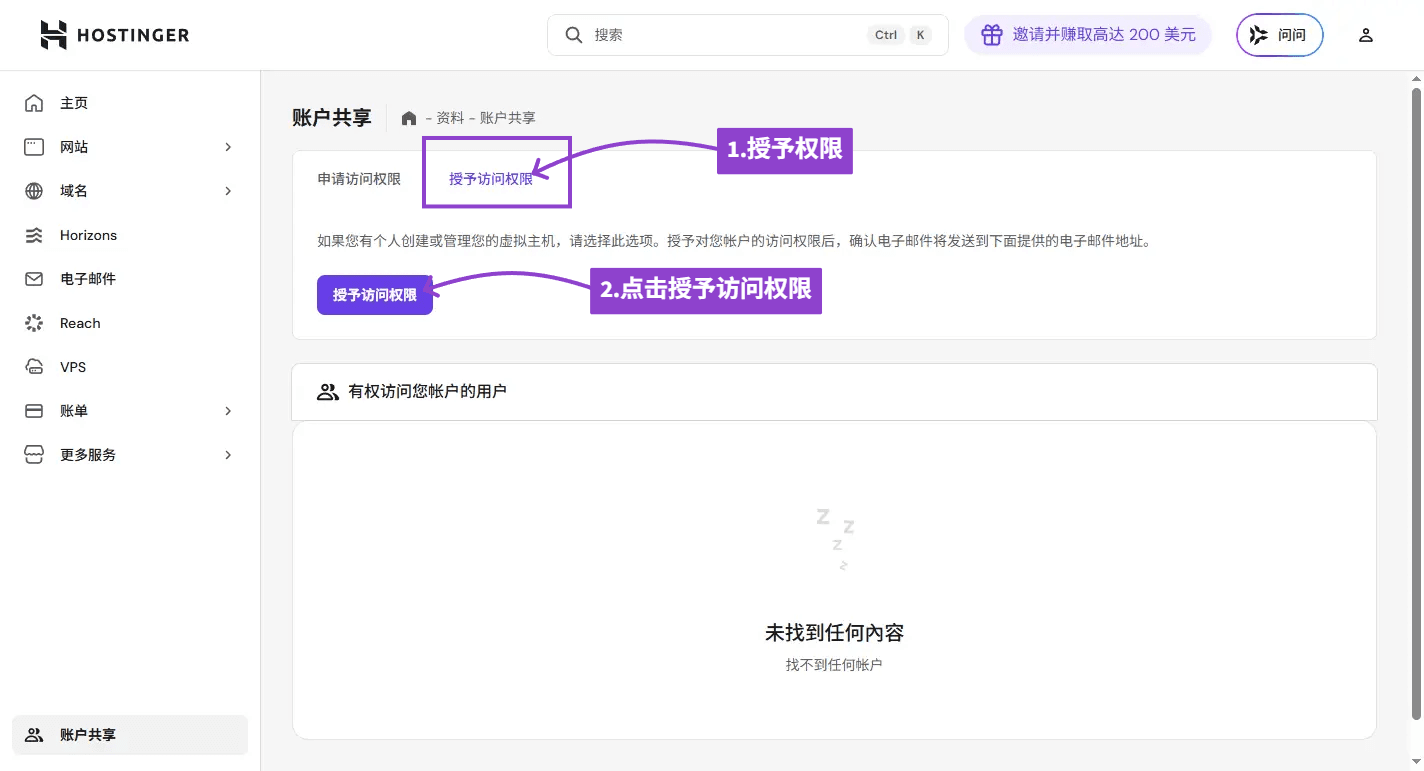
Task: Click the vertical page scrollbar
Action: [1415, 400]
